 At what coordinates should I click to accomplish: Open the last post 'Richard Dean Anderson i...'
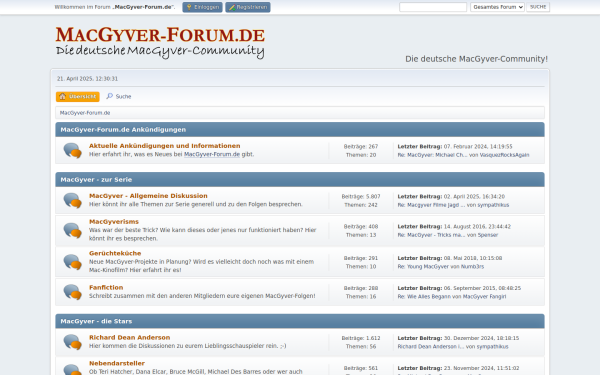(430, 347)
